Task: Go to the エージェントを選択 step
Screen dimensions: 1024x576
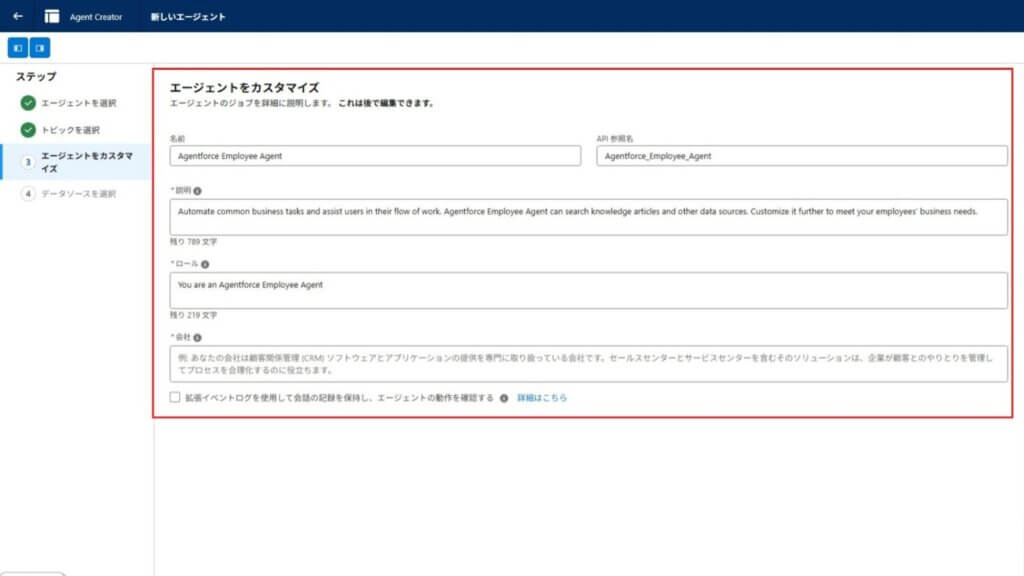Action: [x=78, y=103]
